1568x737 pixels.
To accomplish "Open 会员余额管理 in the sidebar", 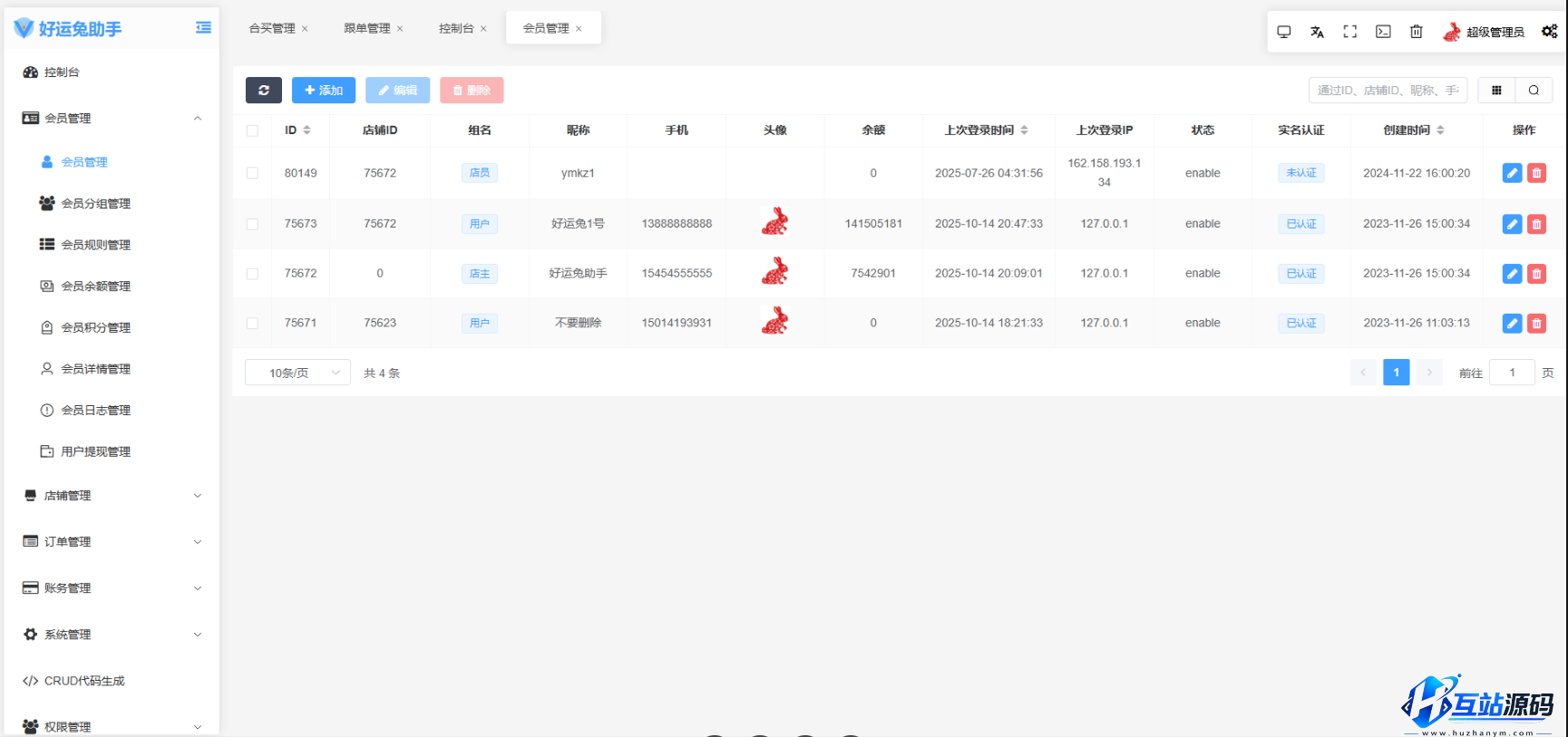I will point(112,286).
